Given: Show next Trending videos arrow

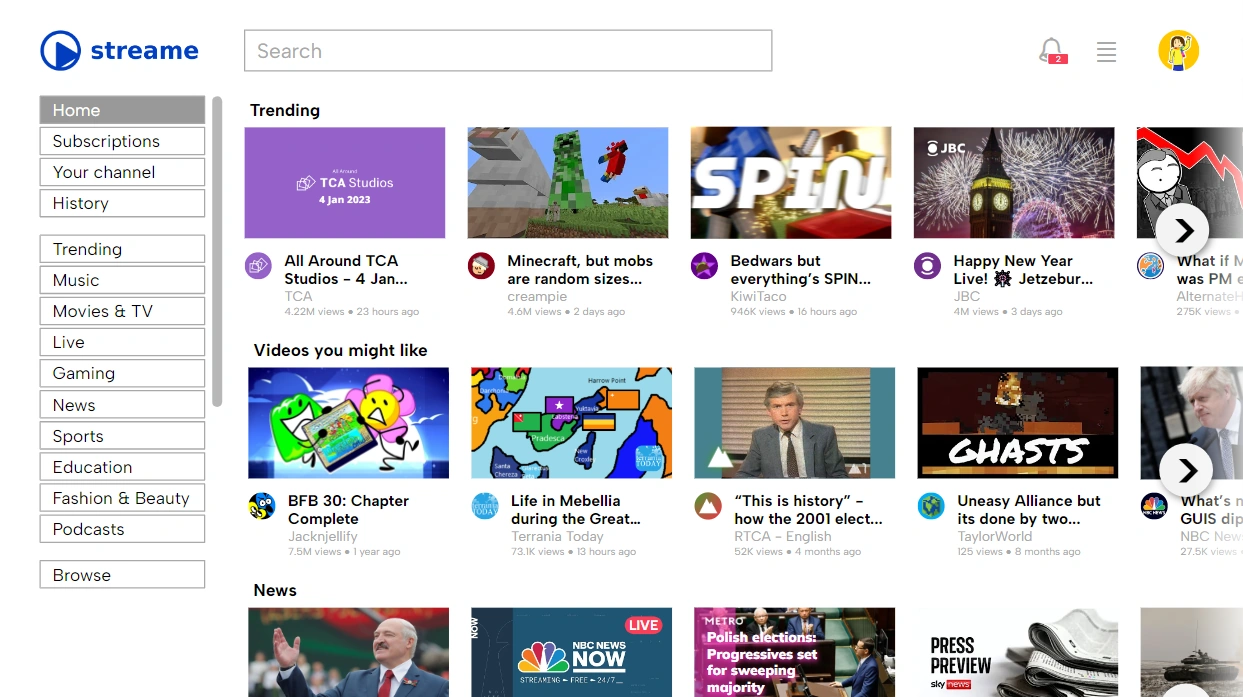Looking at the screenshot, I should click(x=1183, y=231).
